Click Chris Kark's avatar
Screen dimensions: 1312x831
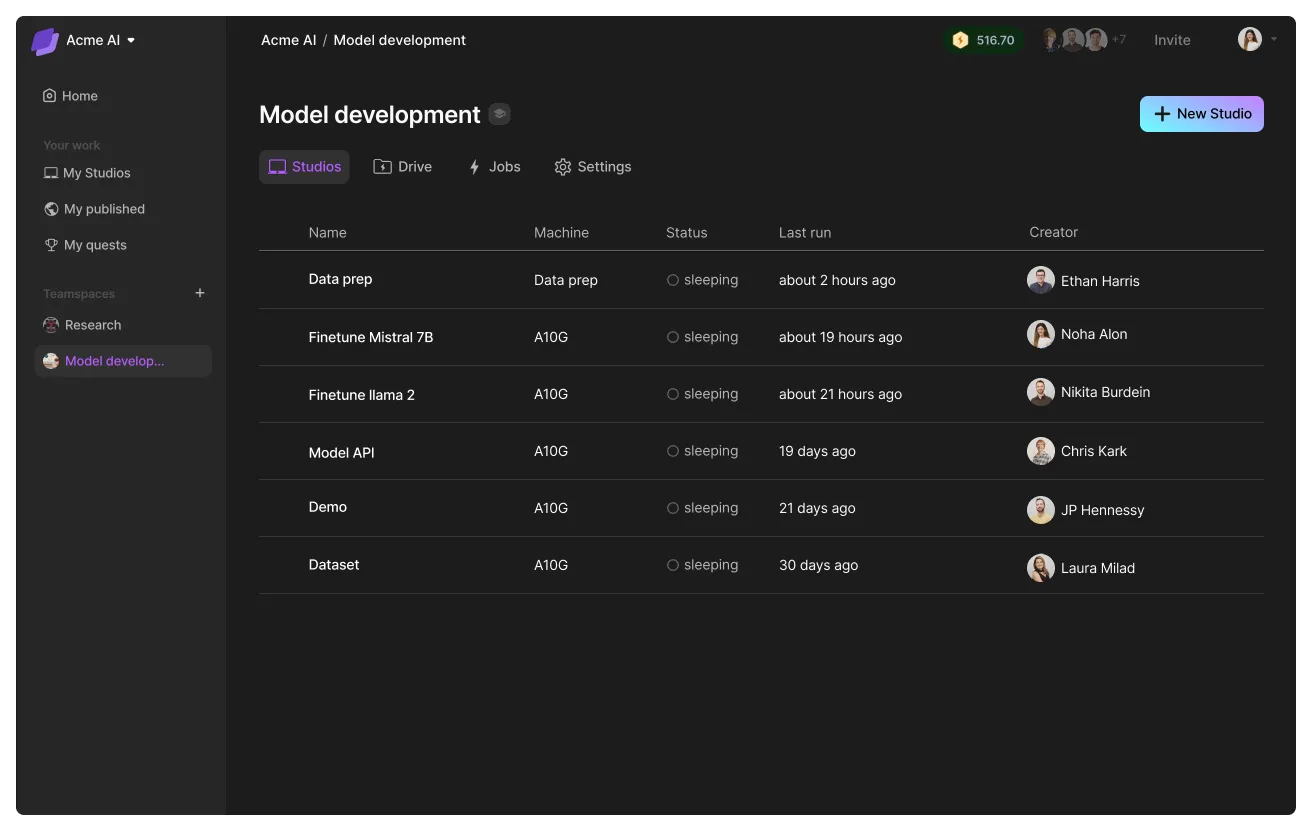click(1041, 451)
